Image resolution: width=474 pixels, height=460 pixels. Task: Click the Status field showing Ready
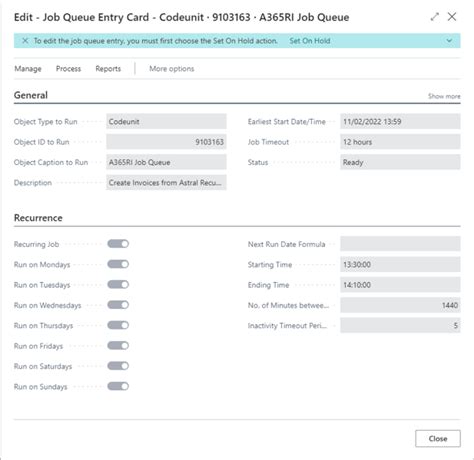[x=400, y=162]
